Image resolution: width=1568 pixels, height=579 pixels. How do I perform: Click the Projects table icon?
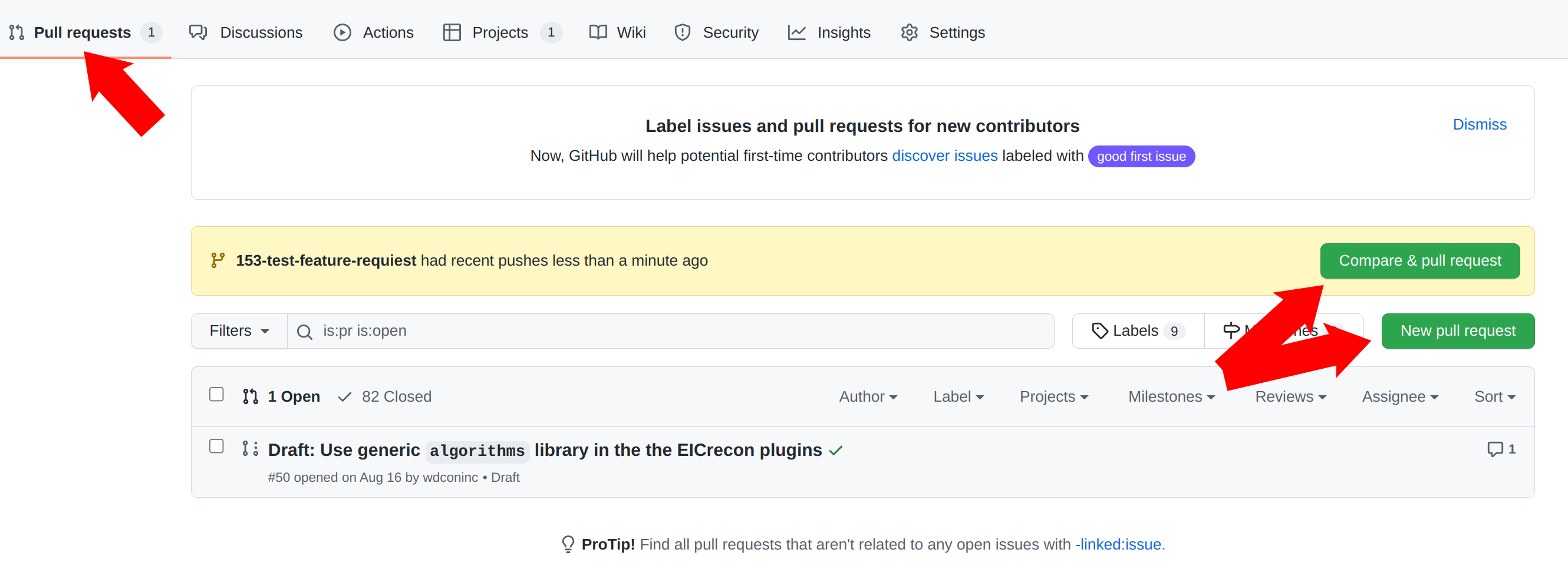(x=452, y=32)
